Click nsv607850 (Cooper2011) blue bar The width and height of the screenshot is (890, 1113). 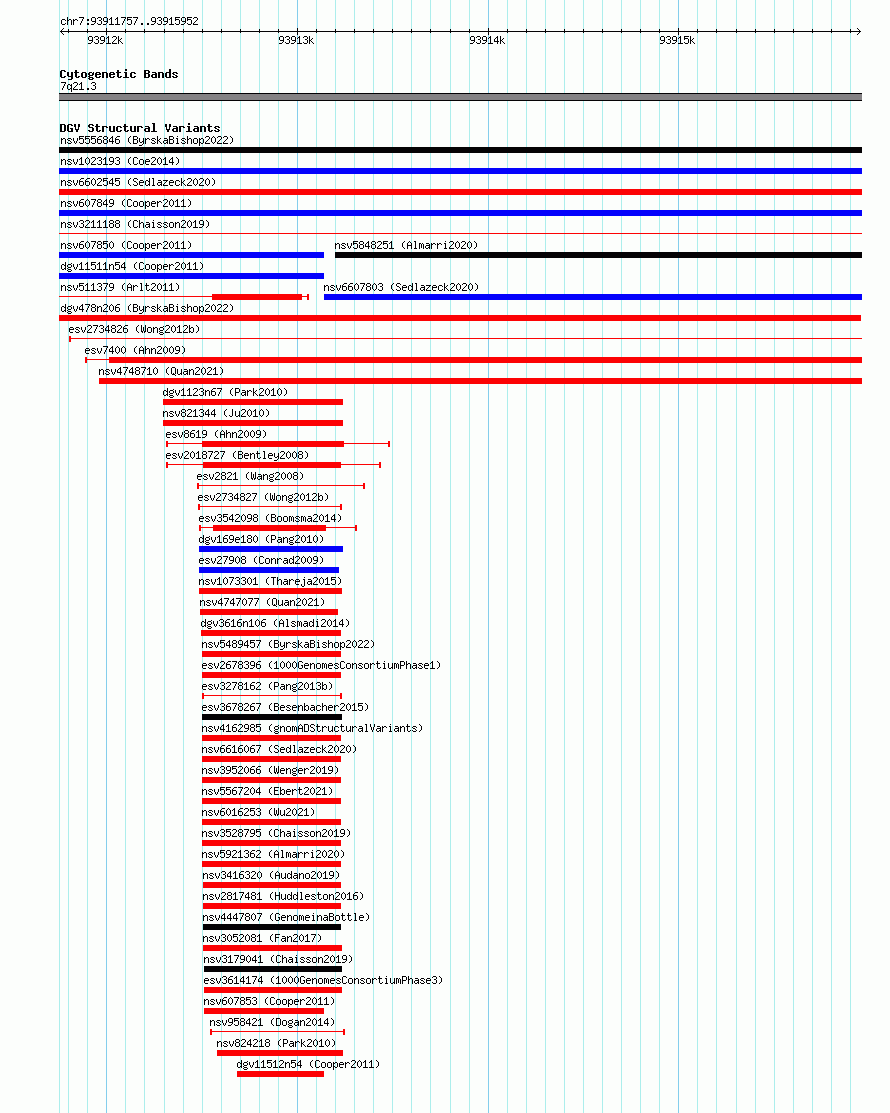click(192, 255)
